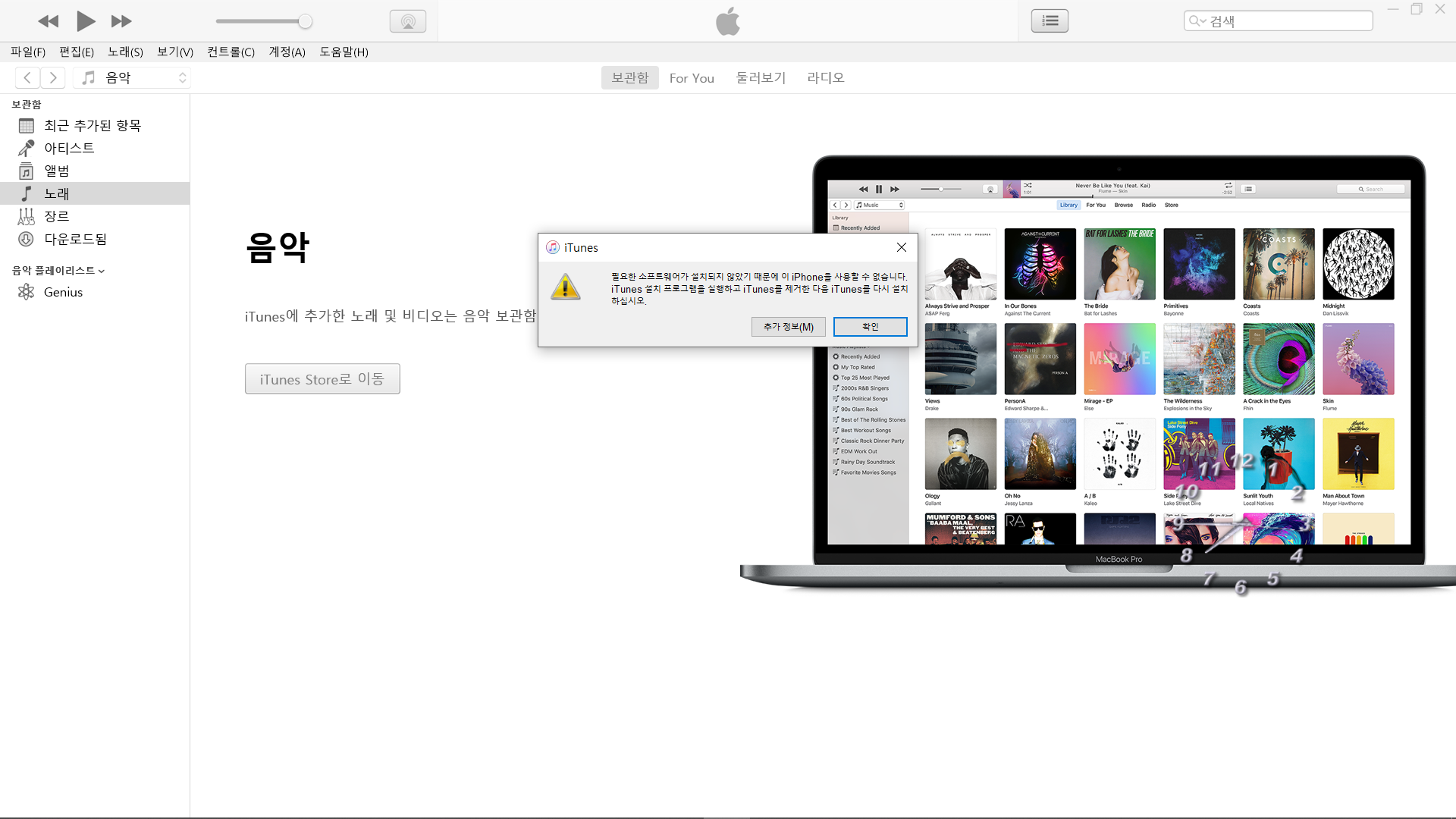Screen dimensions: 1456x819
Task: Click the Genius atom icon
Action: (x=26, y=292)
